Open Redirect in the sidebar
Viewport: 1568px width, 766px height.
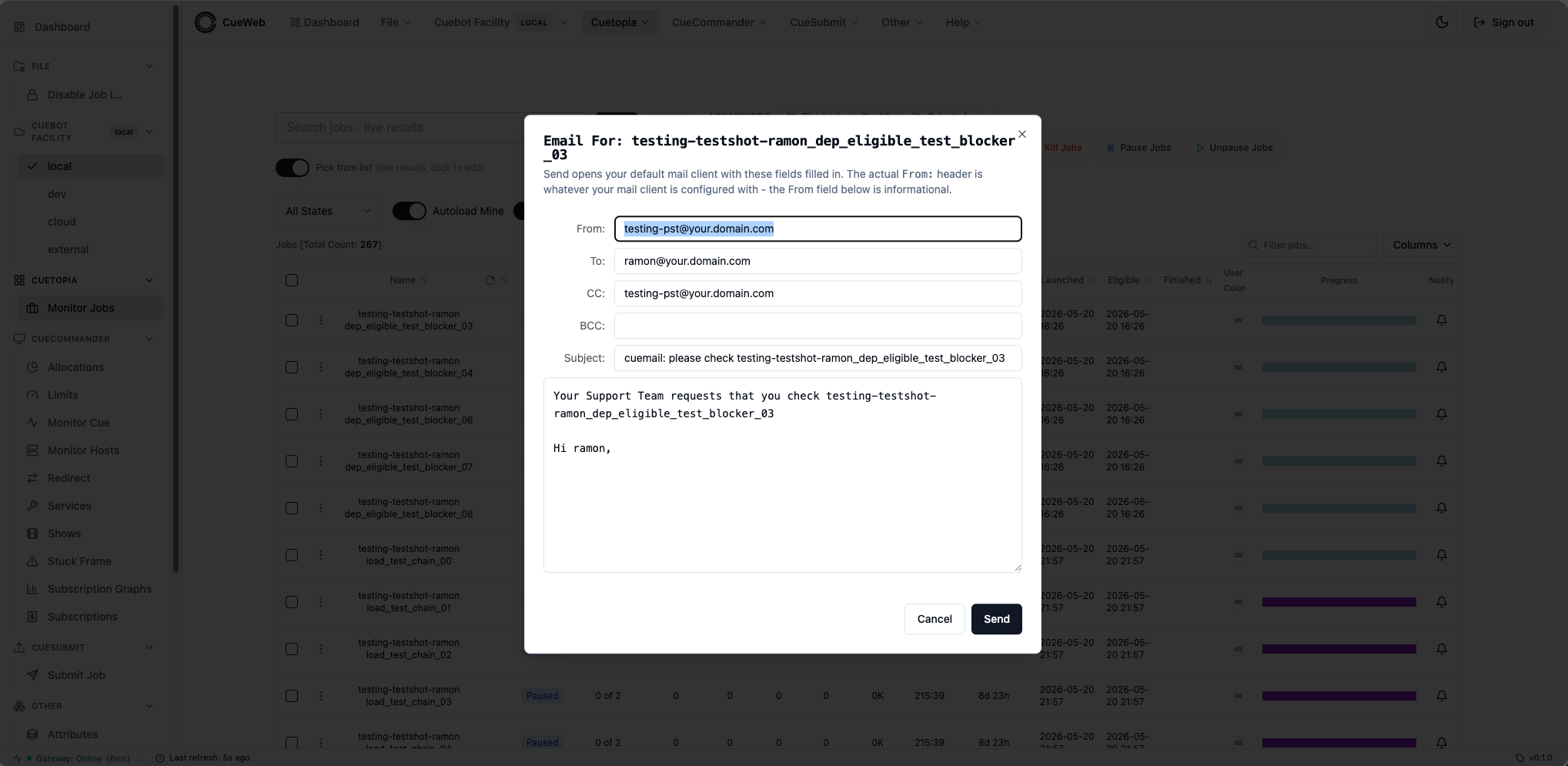tap(69, 478)
